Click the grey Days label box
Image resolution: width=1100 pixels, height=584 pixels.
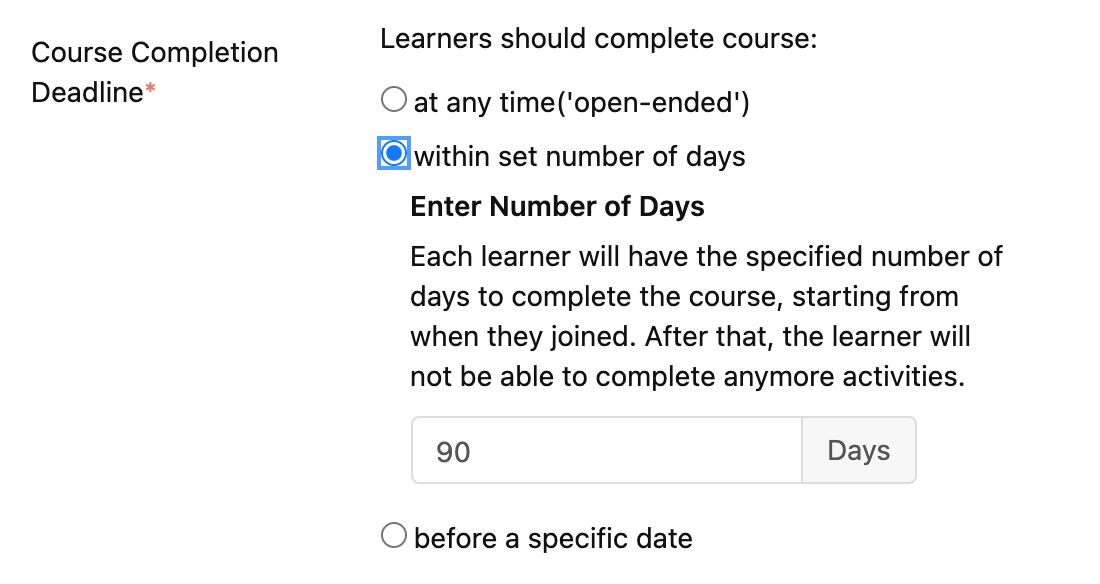pos(858,450)
